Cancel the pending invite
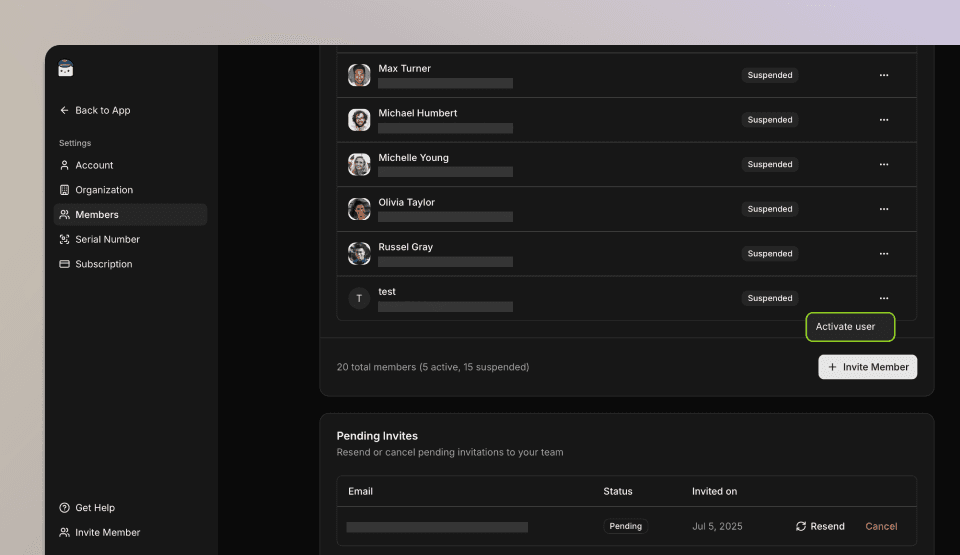This screenshot has height=555, width=960. point(881,526)
